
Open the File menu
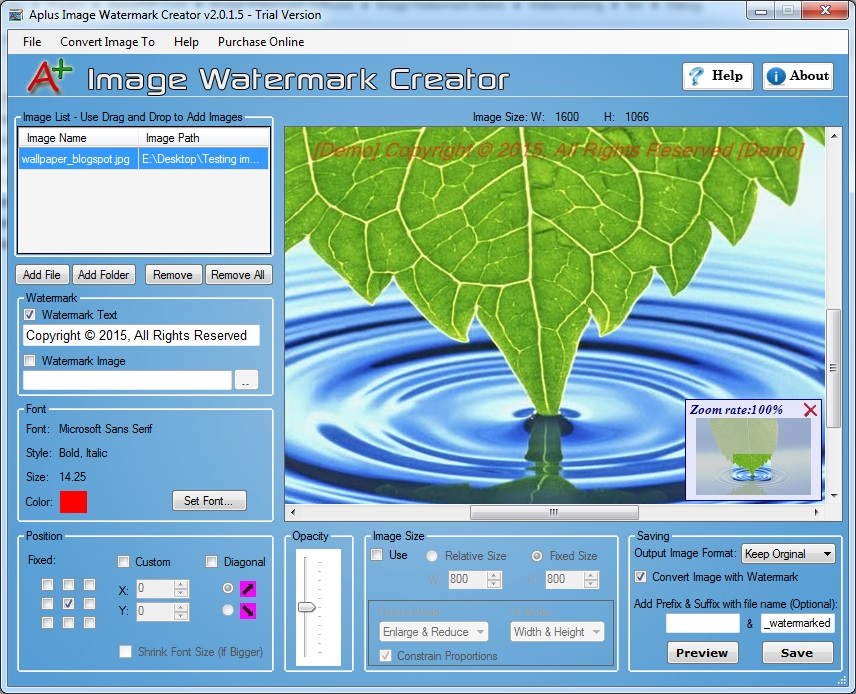(32, 42)
